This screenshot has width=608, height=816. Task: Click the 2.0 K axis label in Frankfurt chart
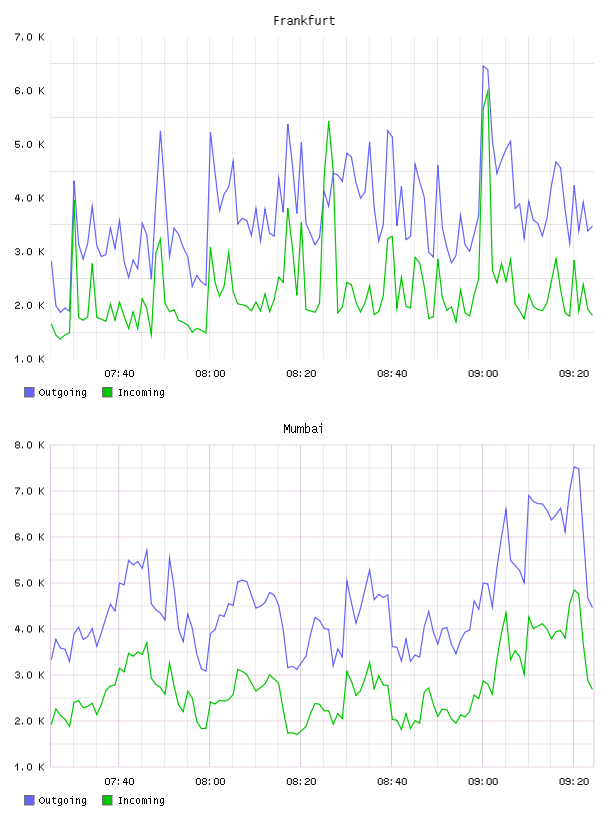(29, 305)
